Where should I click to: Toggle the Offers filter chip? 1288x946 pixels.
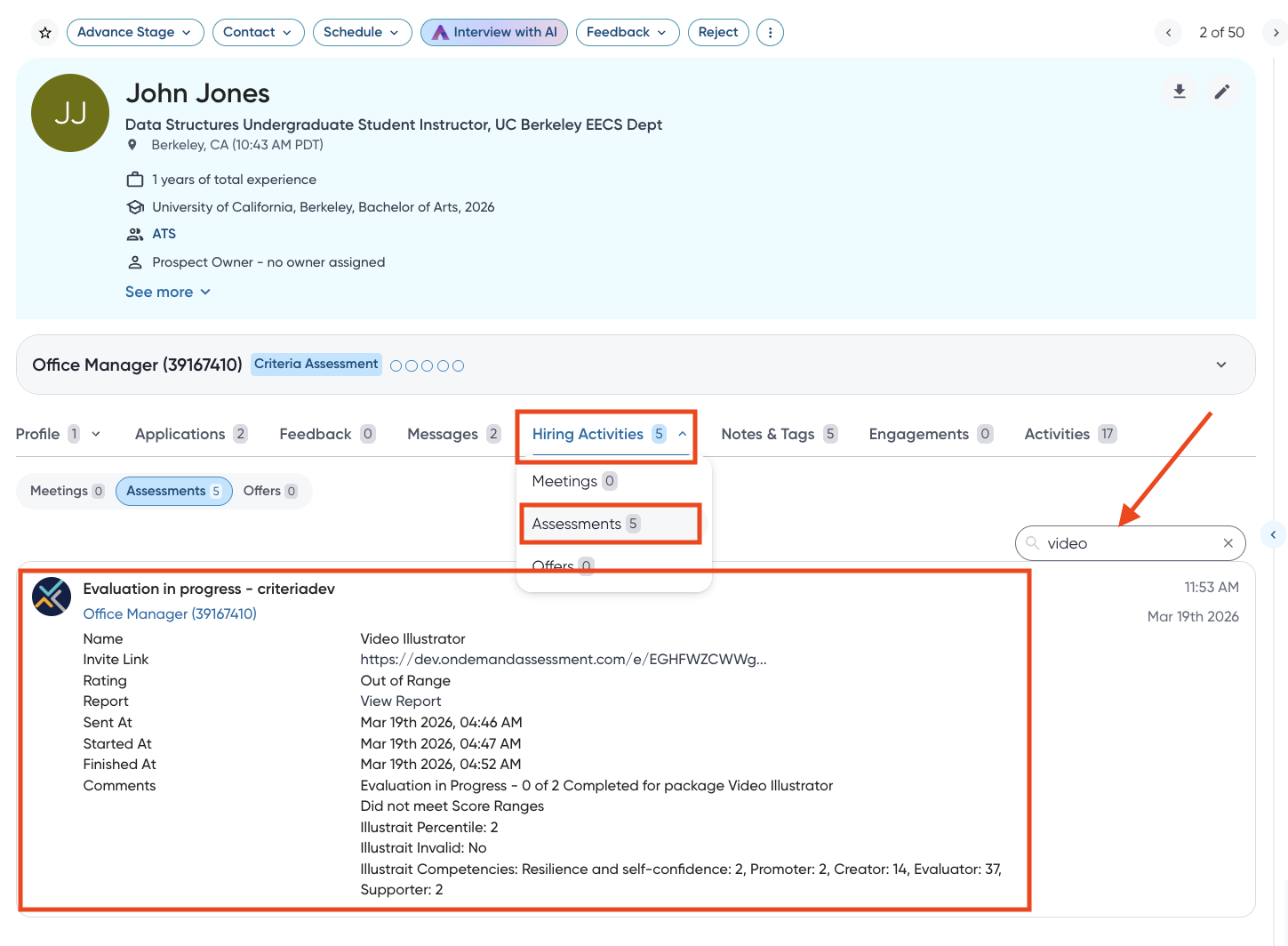click(269, 491)
